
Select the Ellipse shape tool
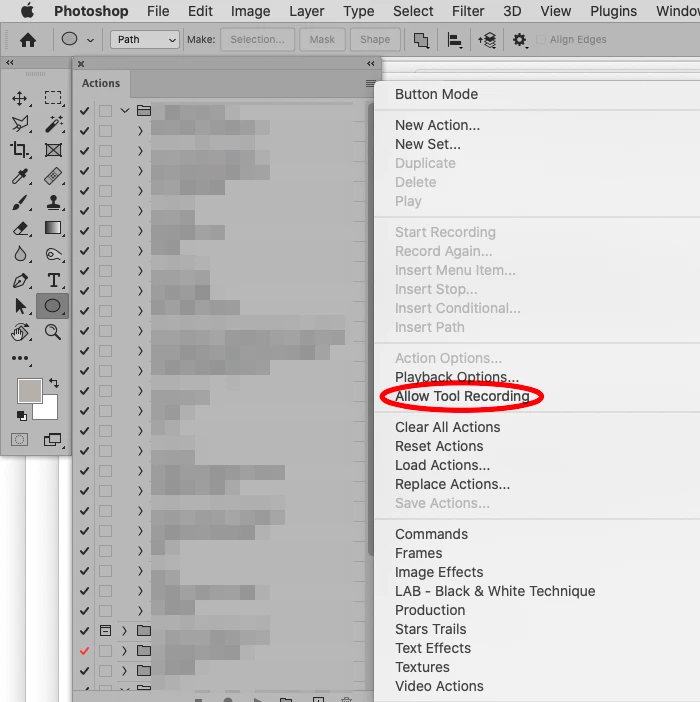coord(52,306)
